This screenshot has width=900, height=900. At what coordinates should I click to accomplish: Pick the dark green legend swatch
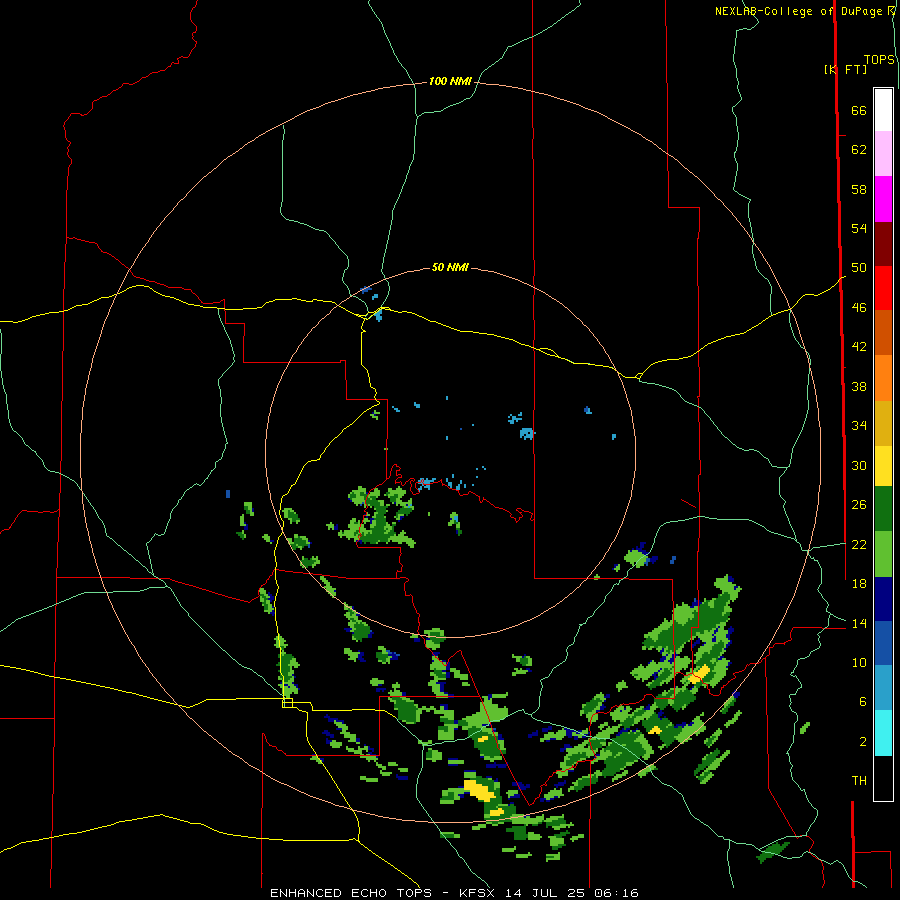pyautogui.click(x=883, y=509)
